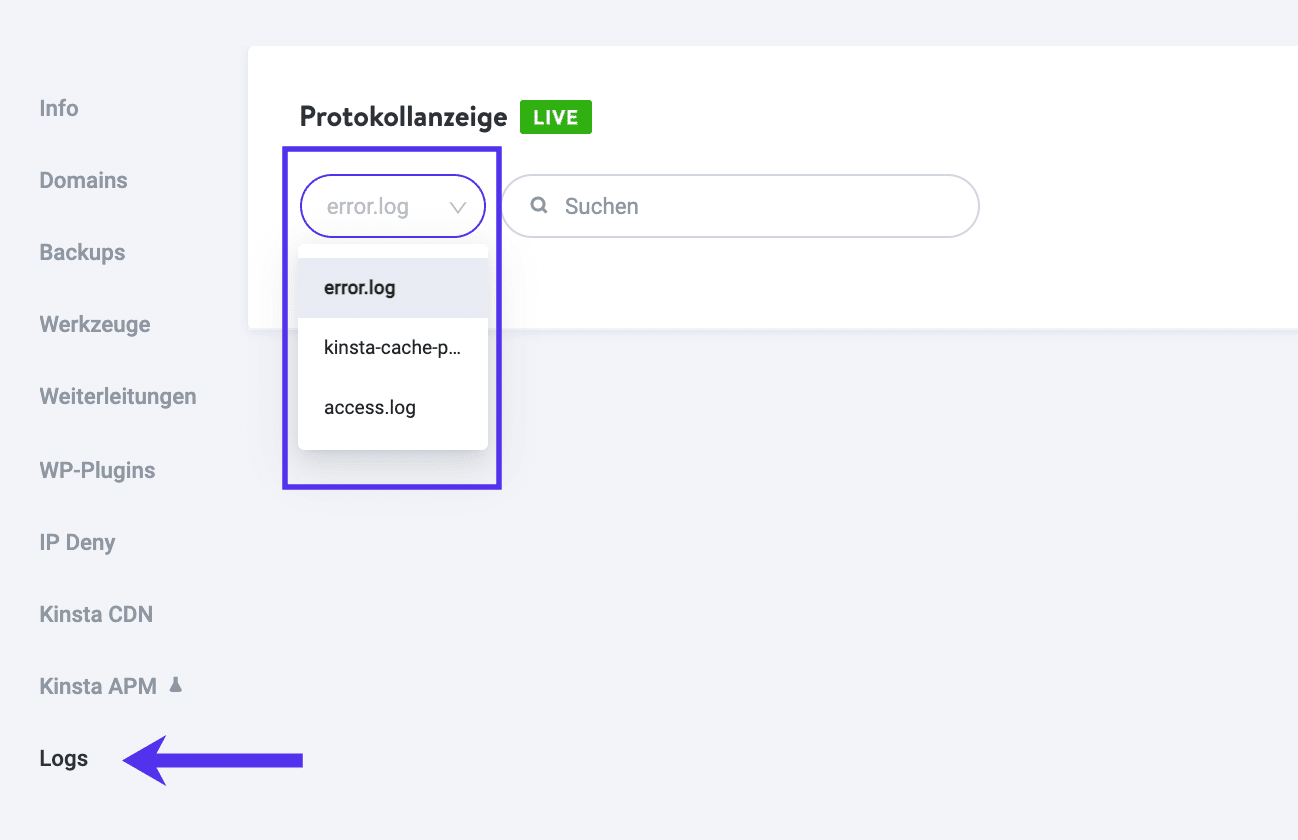Expand the log file dropdown showing error.log
Viewport: 1298px width, 840px height.
[392, 205]
